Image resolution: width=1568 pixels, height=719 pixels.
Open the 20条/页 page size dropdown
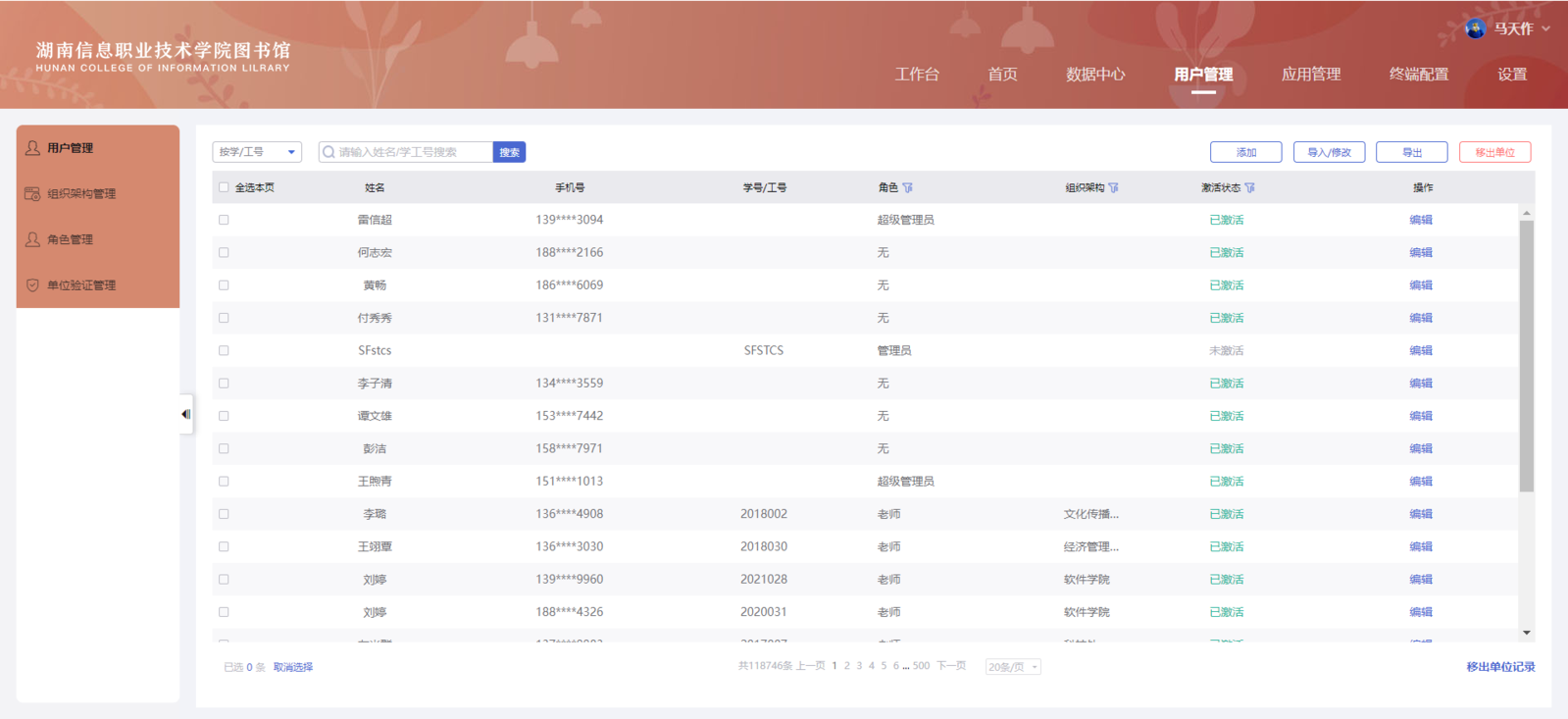coord(1013,667)
